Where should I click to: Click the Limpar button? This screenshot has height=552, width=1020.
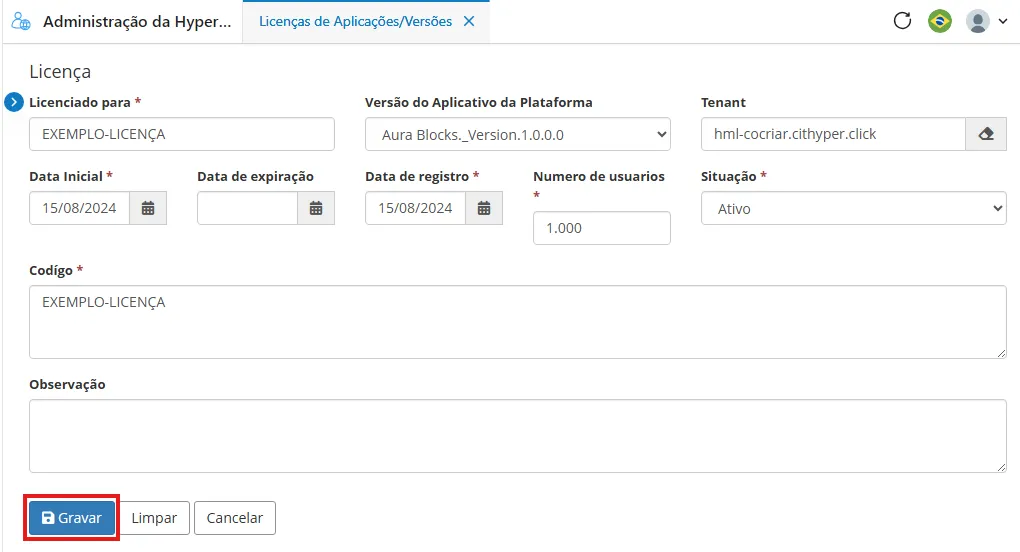tap(154, 518)
